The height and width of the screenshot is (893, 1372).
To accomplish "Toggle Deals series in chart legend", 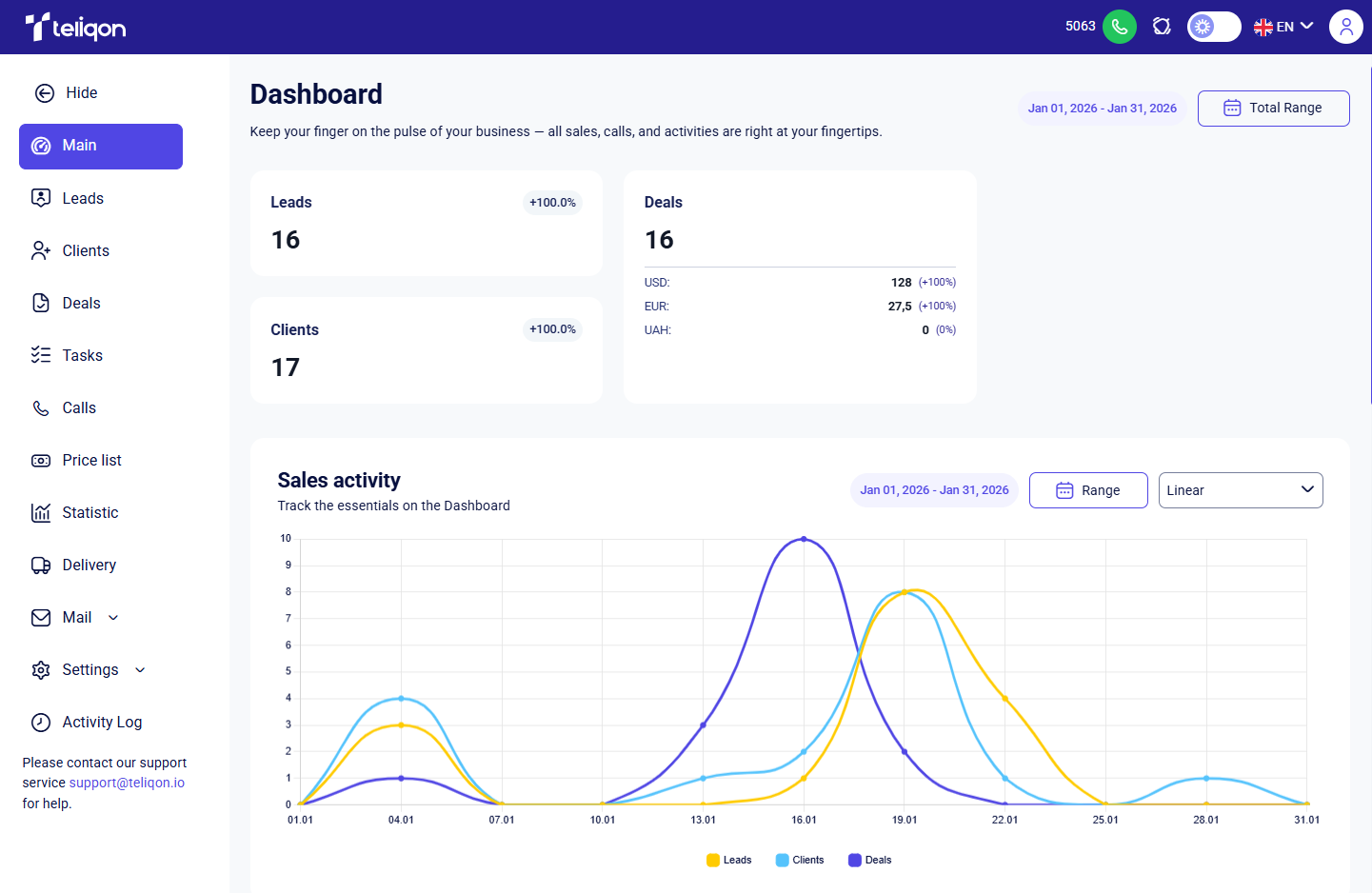I will (870, 861).
